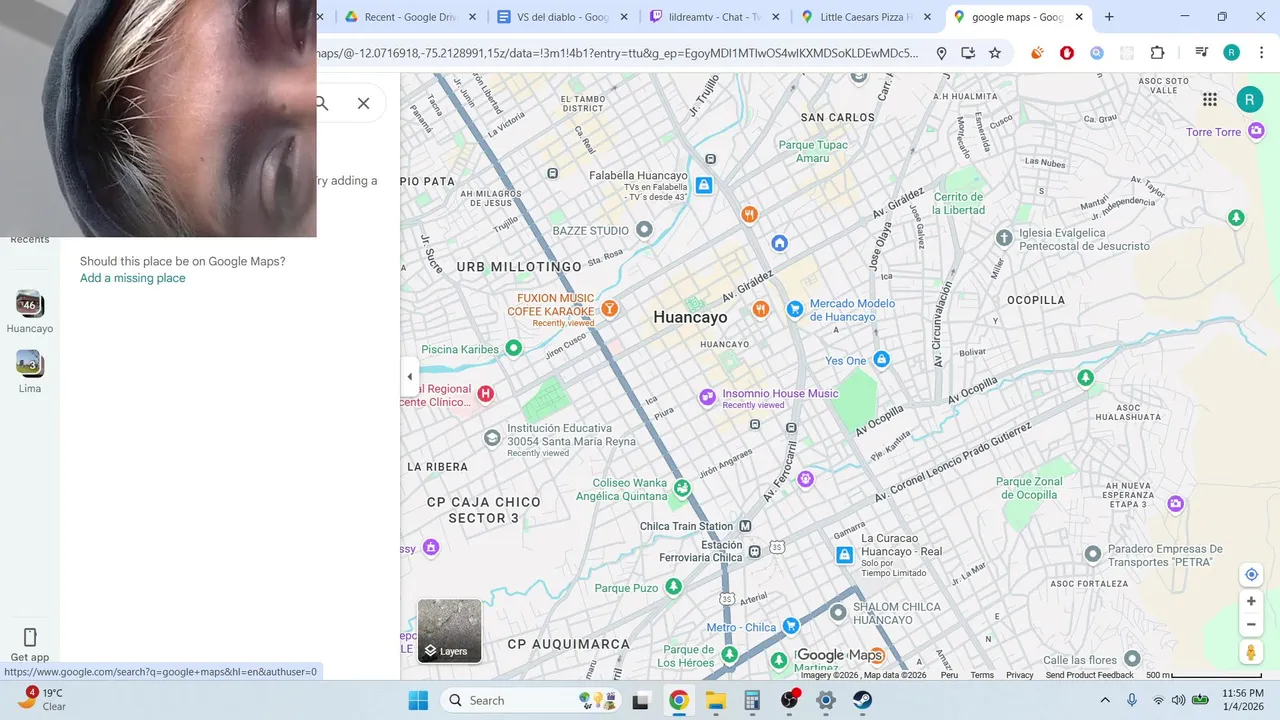Click Get app in sidebar
1280x720 pixels.
tap(30, 645)
